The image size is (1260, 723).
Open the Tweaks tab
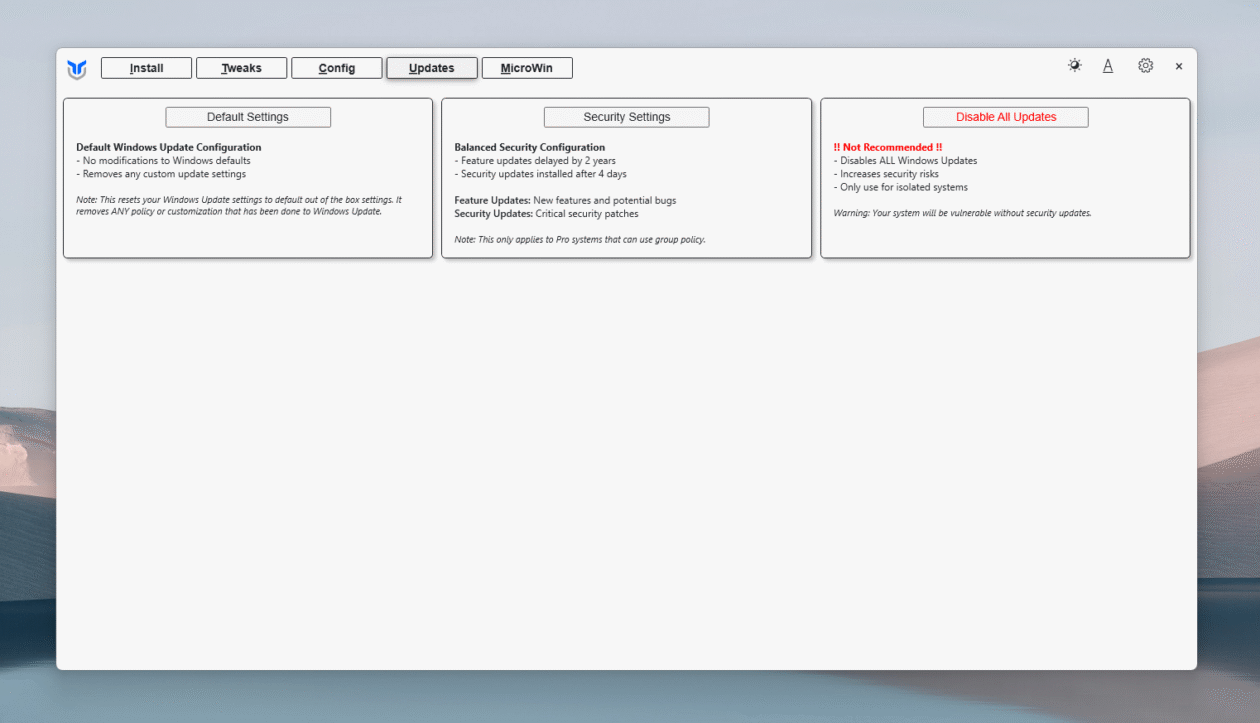(x=241, y=68)
